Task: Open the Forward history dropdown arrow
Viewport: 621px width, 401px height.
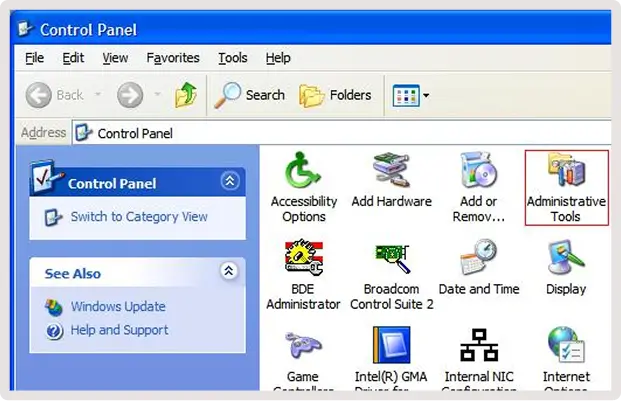Action: tap(157, 95)
